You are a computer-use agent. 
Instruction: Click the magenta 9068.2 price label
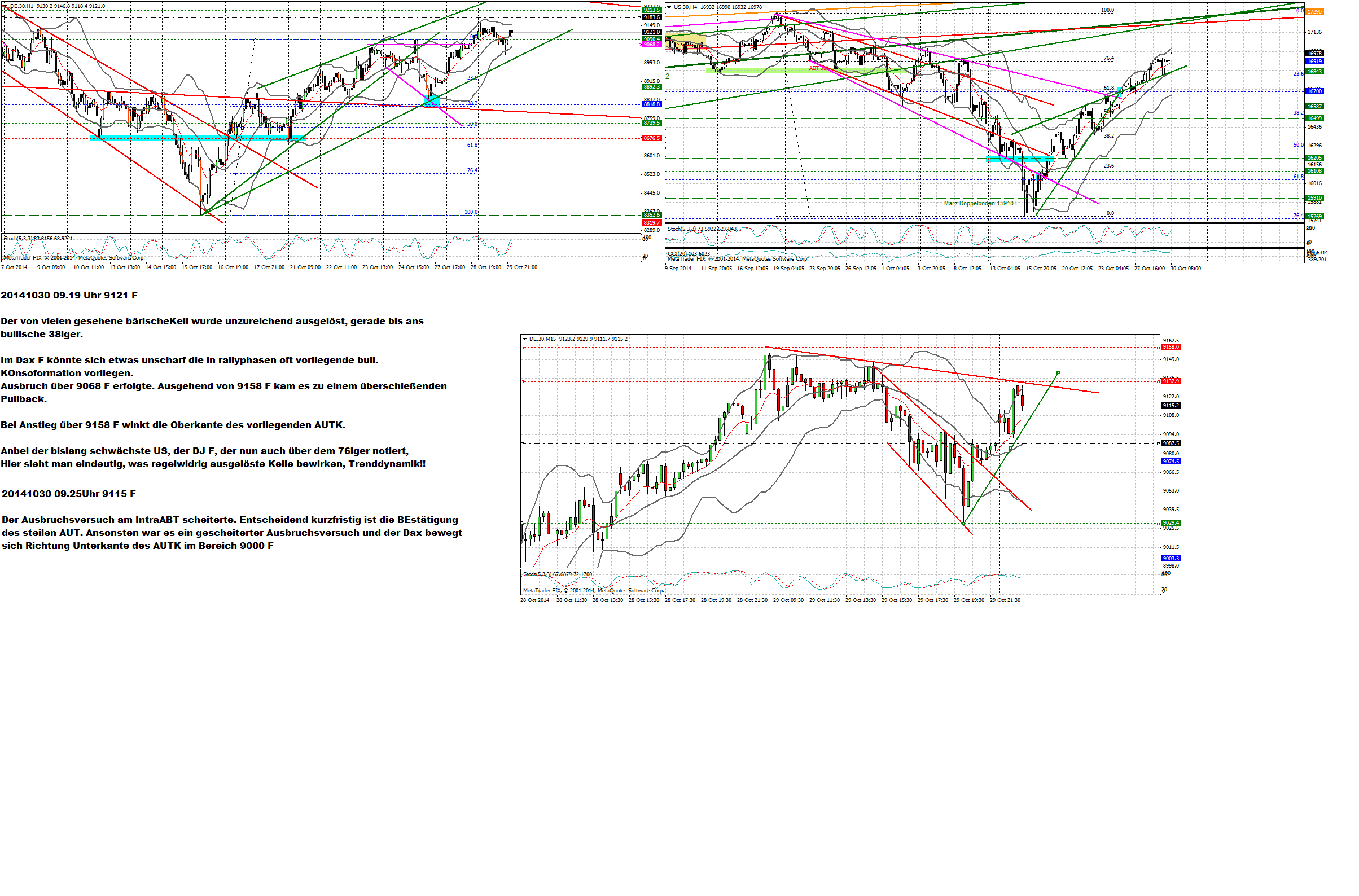tap(651, 45)
